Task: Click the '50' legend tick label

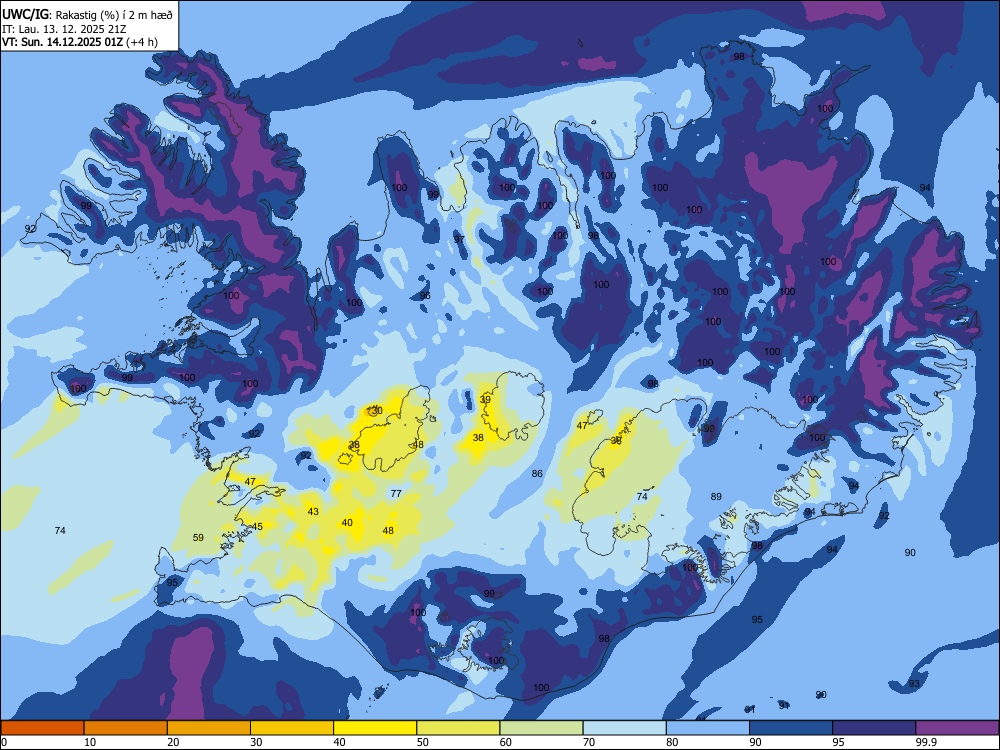Action: tap(422, 742)
